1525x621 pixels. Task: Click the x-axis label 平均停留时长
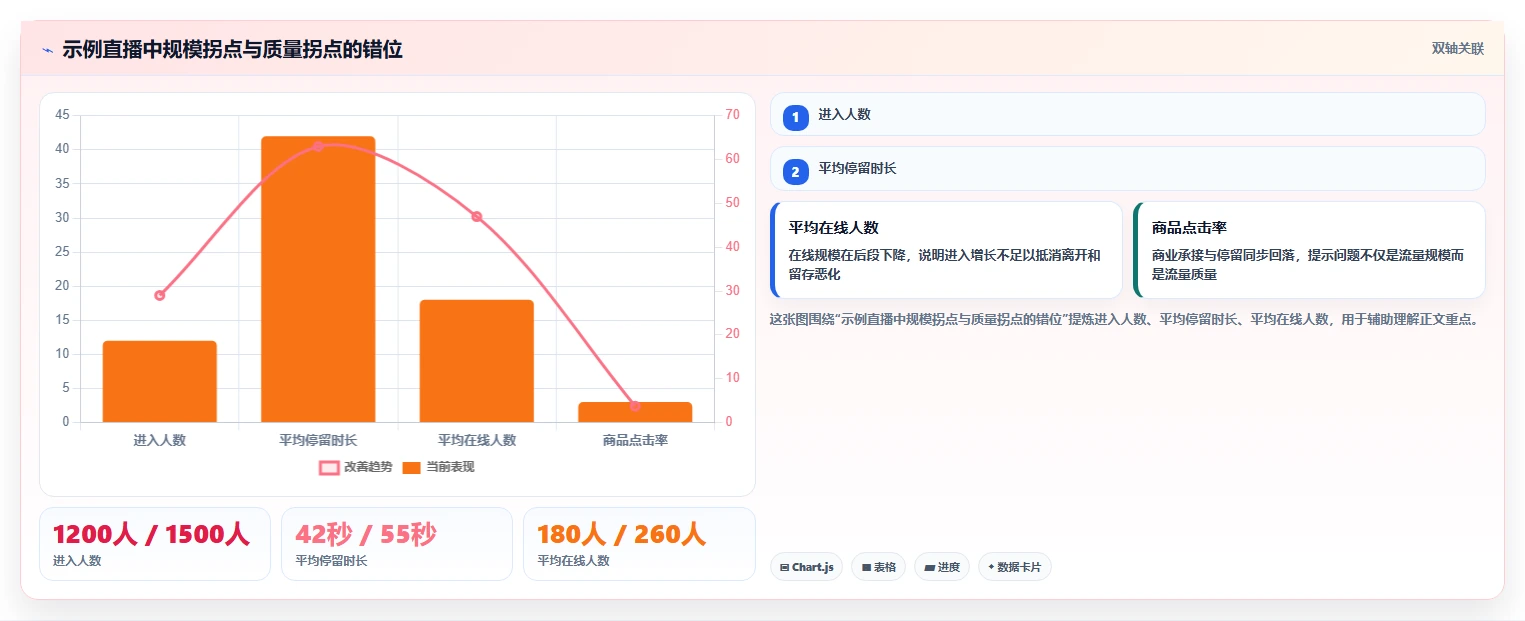[318, 440]
